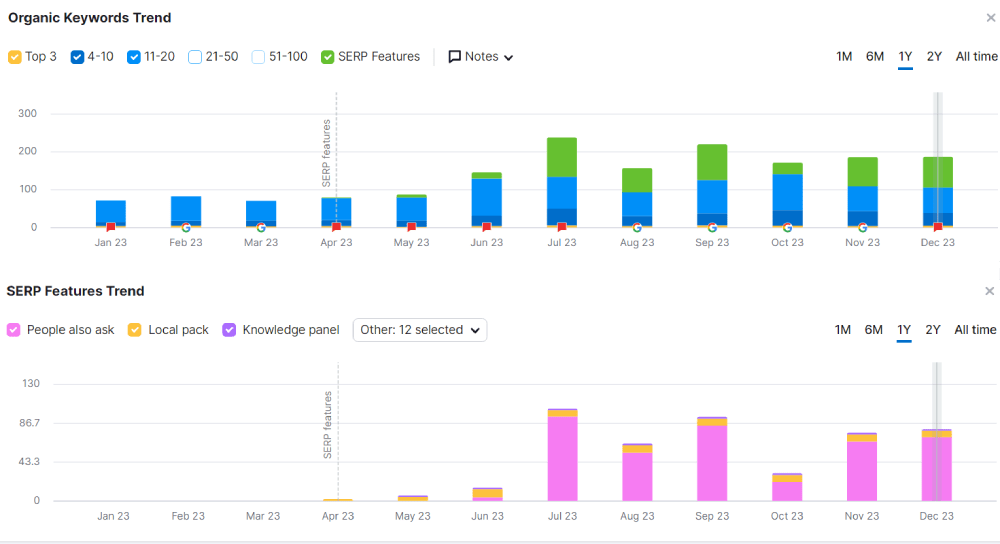Image resolution: width=1000 pixels, height=544 pixels.
Task: Disable the SERP Features checkbox
Action: pyautogui.click(x=328, y=57)
